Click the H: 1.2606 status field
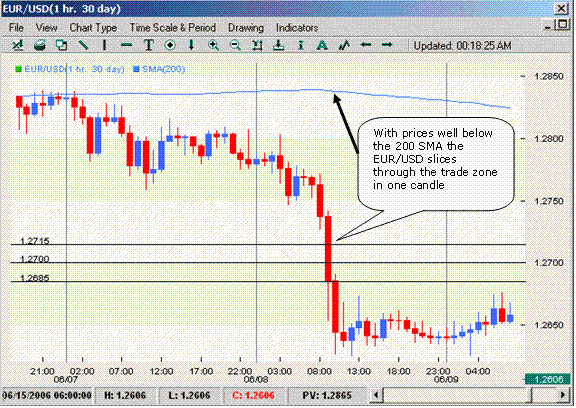 coord(125,396)
